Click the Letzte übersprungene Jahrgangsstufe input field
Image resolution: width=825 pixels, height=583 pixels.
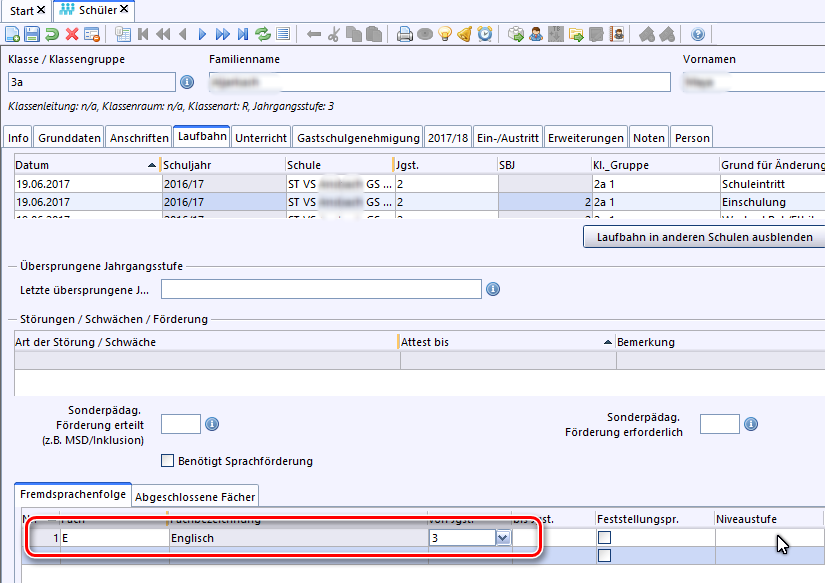320,290
